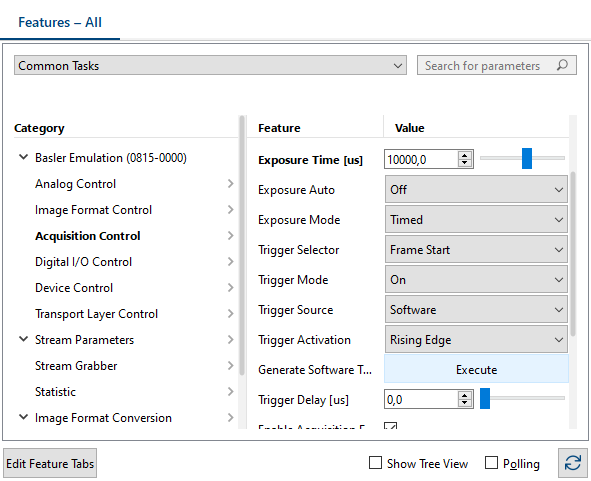Open Analog Control via its arrow icon

coord(231,184)
